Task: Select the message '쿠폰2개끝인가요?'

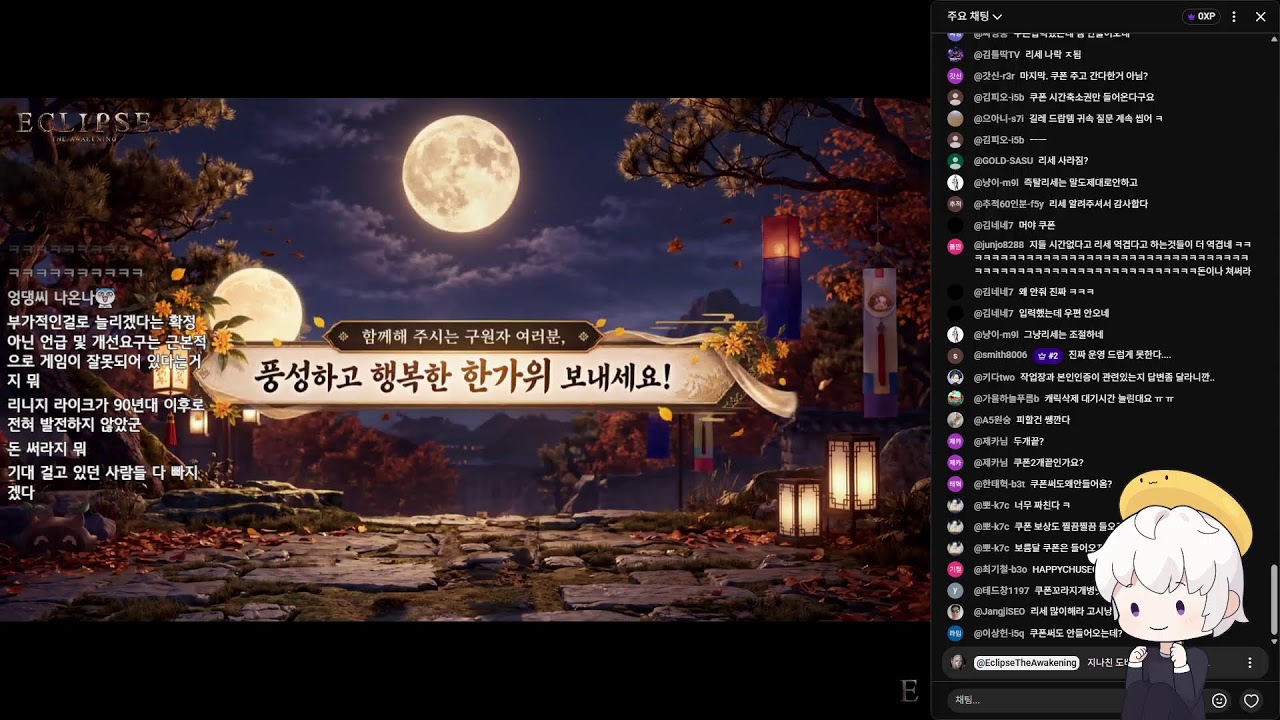Action: point(1048,463)
